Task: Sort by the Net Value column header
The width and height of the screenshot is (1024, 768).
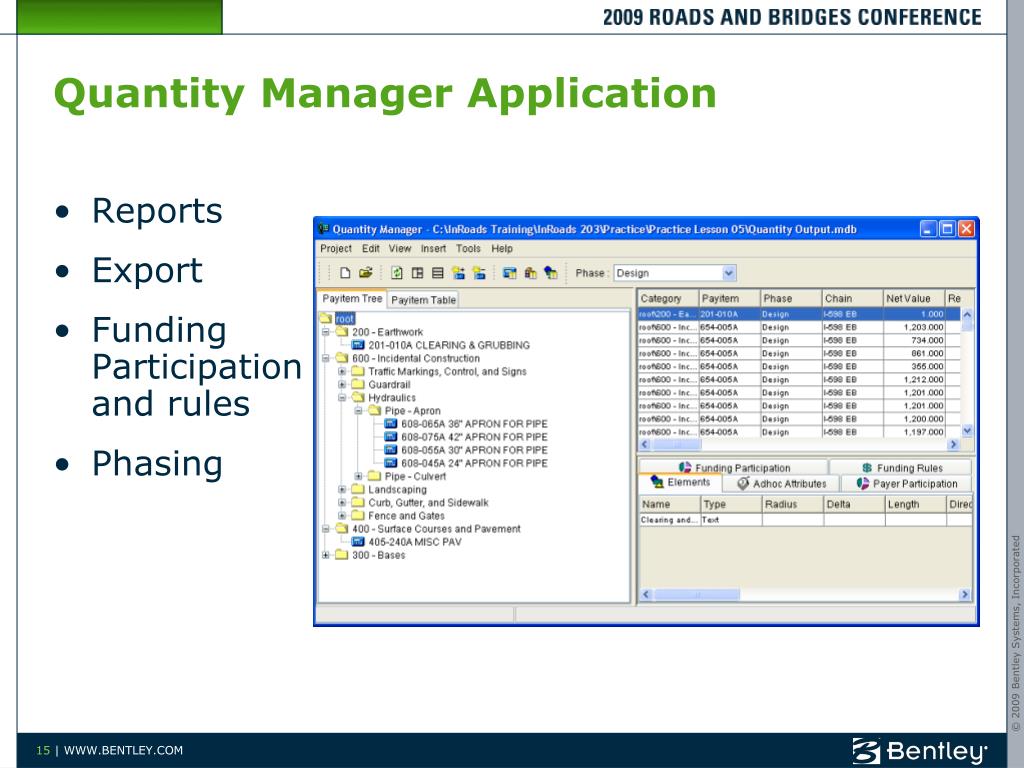Action: [914, 298]
